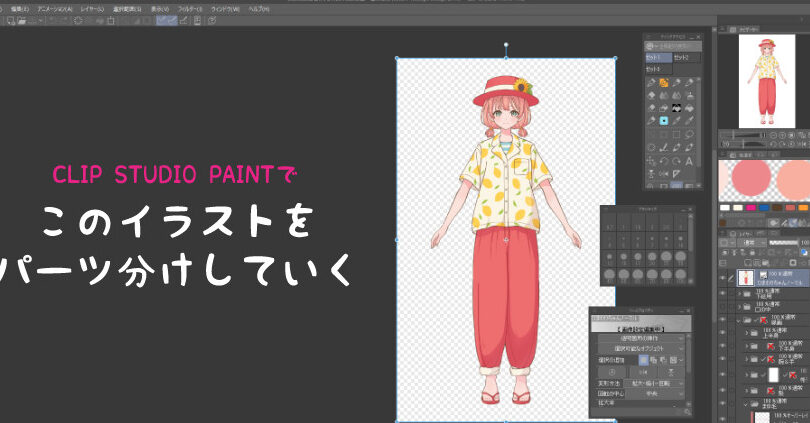Click the highlighted cyan tool in the tool palette
Screen dimensions: 810x423
coord(663,120)
